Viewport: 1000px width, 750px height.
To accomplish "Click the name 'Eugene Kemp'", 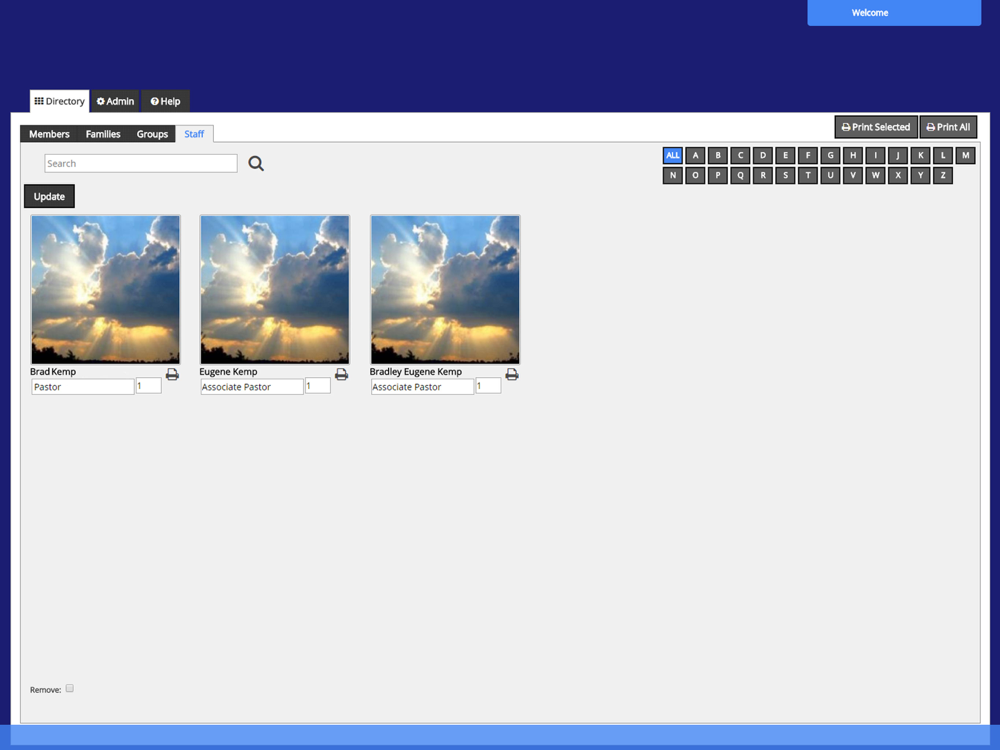I will tap(228, 372).
